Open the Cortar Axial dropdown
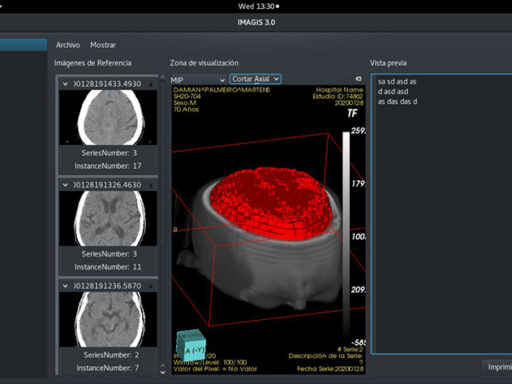The image size is (512, 384). pos(255,79)
